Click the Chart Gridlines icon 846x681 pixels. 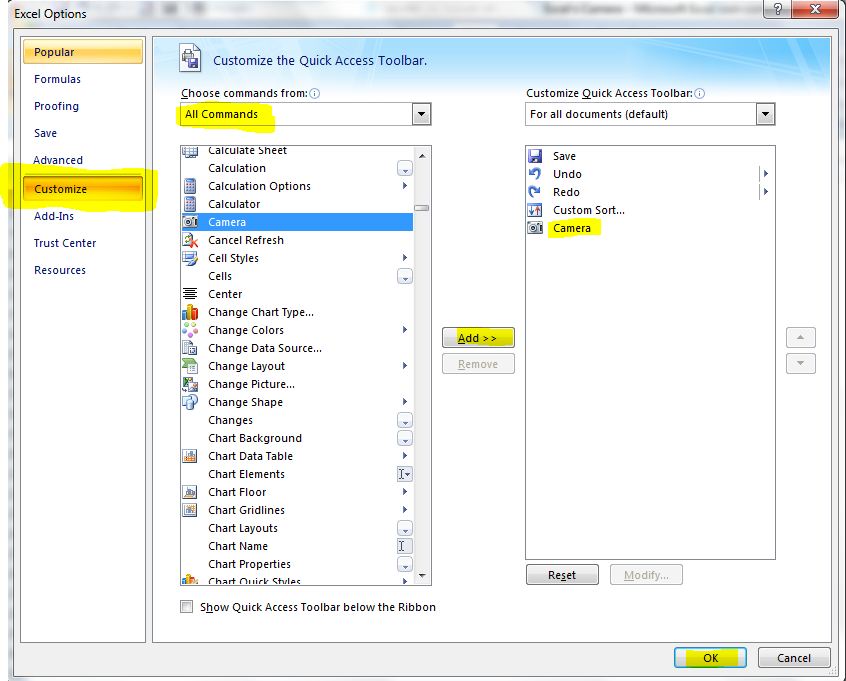click(190, 510)
